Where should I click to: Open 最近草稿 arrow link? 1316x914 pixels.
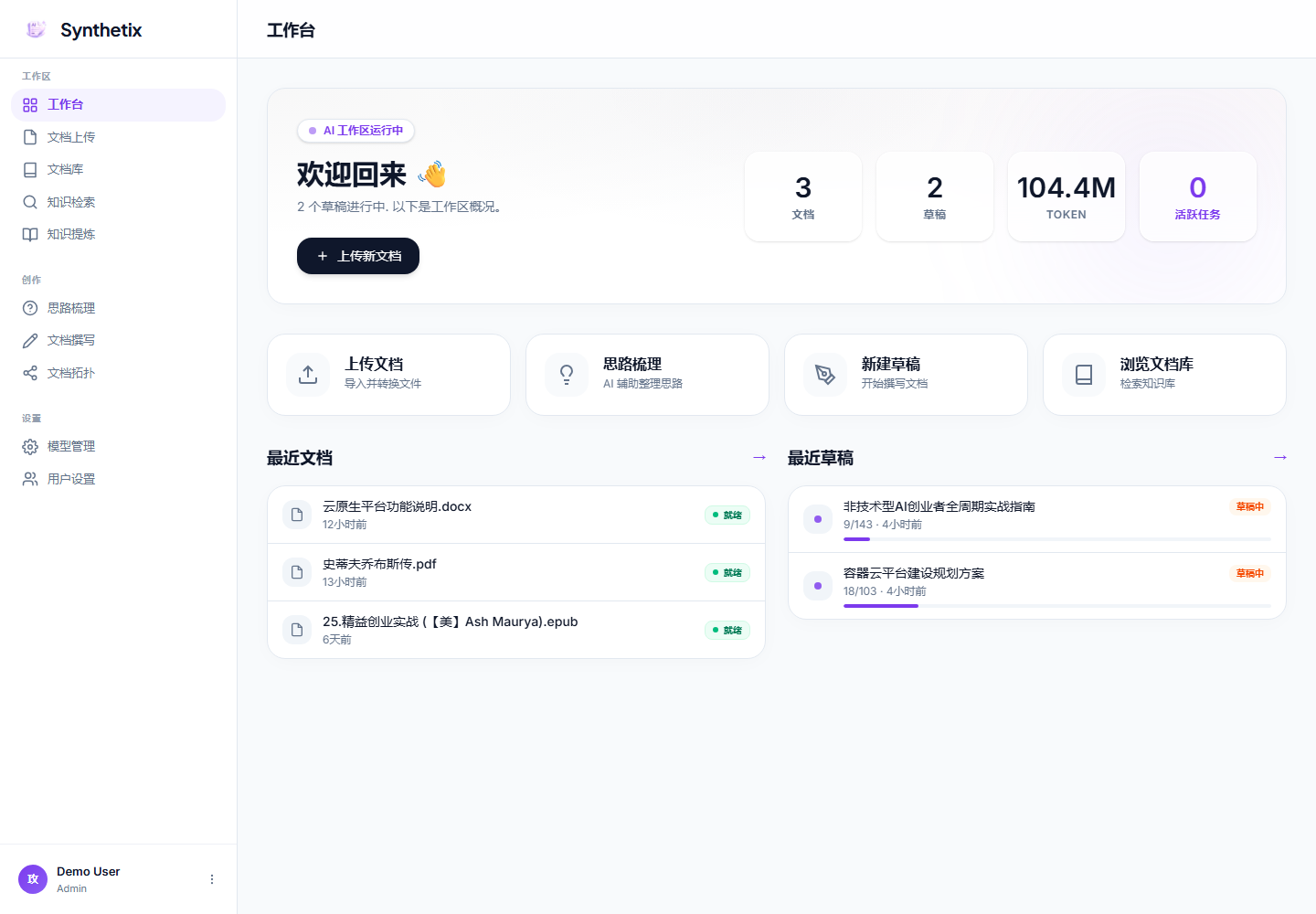point(1279,457)
